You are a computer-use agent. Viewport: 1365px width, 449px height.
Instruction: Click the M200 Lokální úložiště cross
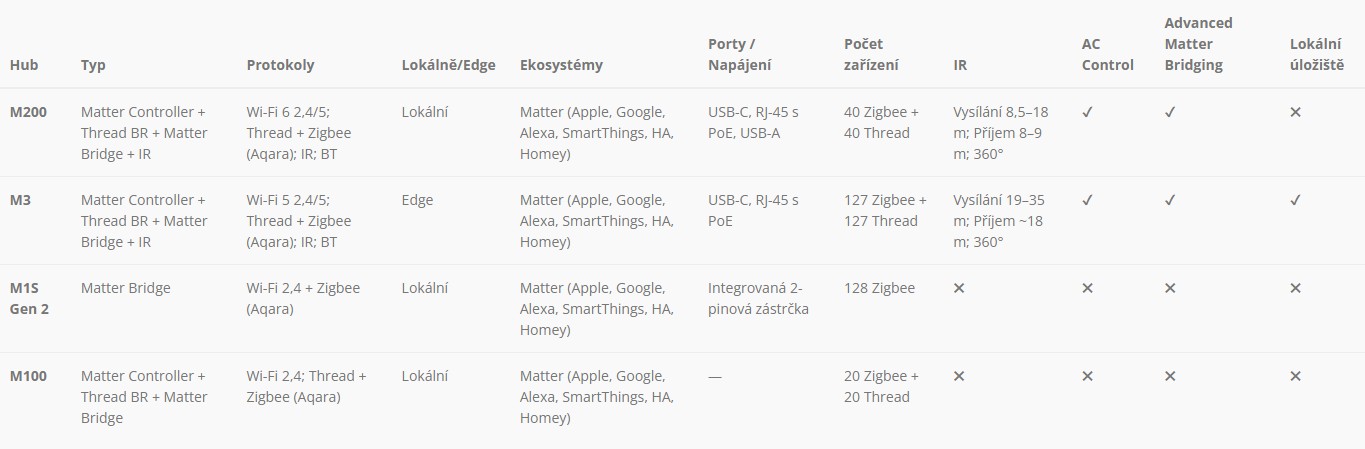[x=1295, y=112]
